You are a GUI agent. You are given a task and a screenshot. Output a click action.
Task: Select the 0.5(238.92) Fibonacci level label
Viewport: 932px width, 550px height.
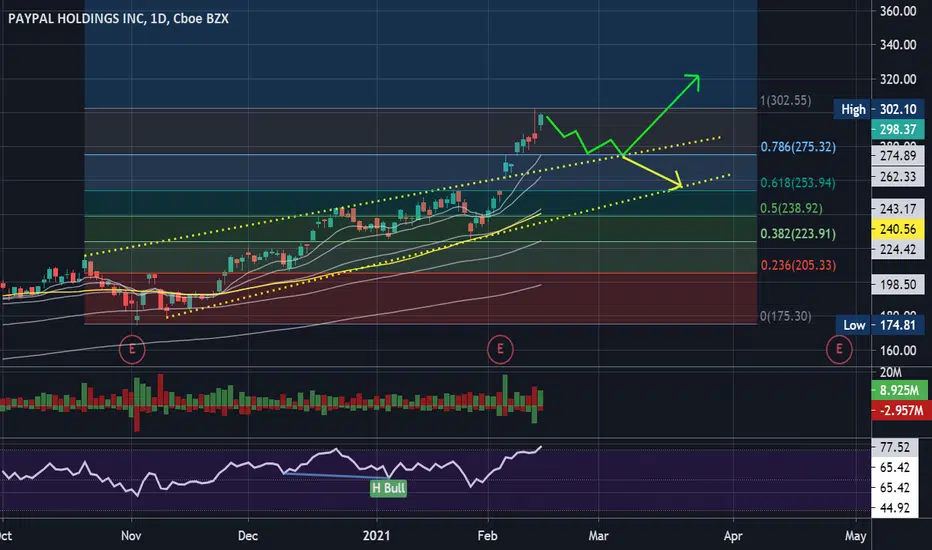pos(792,208)
